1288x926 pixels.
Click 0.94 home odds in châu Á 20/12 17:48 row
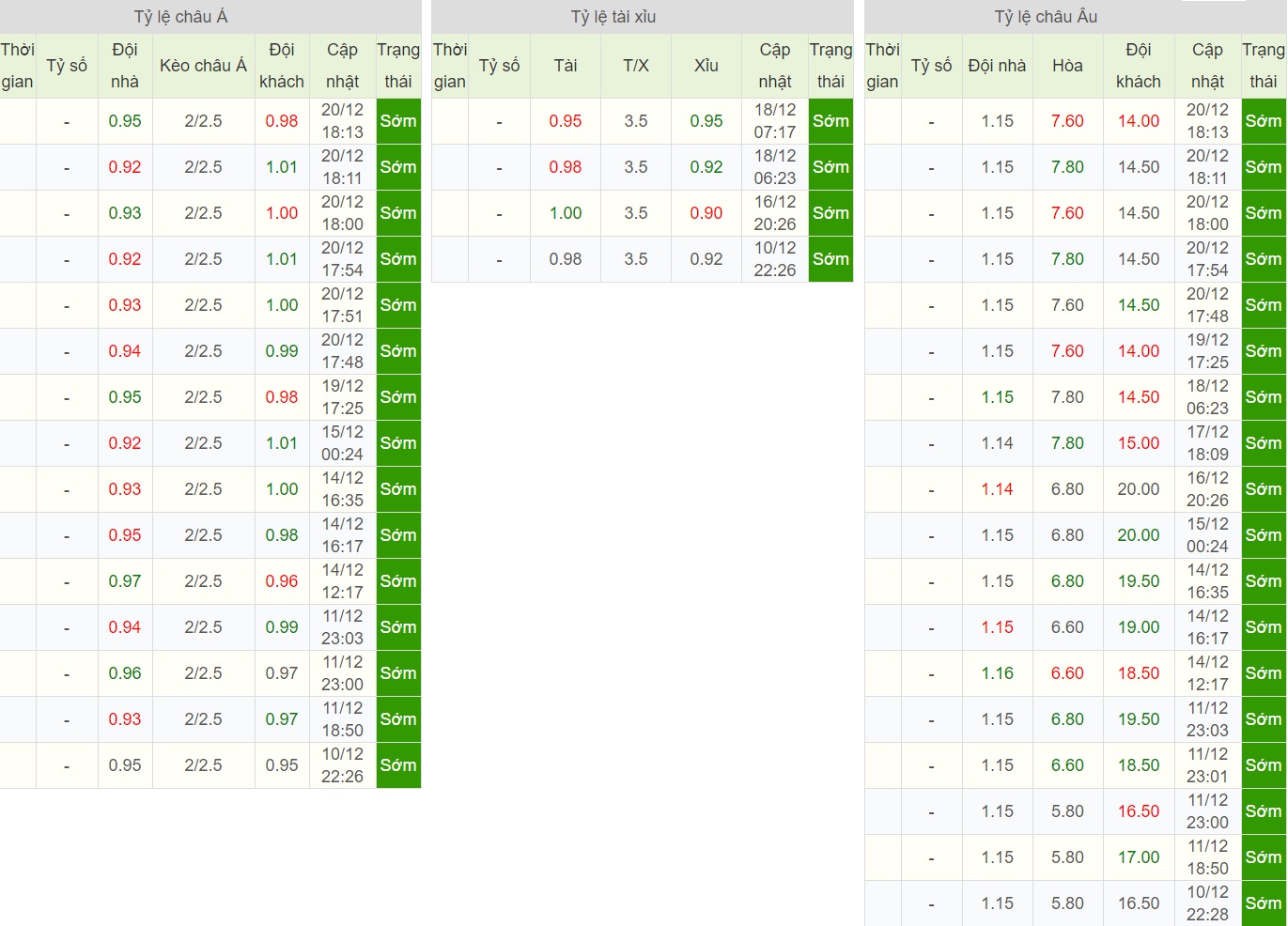point(125,351)
